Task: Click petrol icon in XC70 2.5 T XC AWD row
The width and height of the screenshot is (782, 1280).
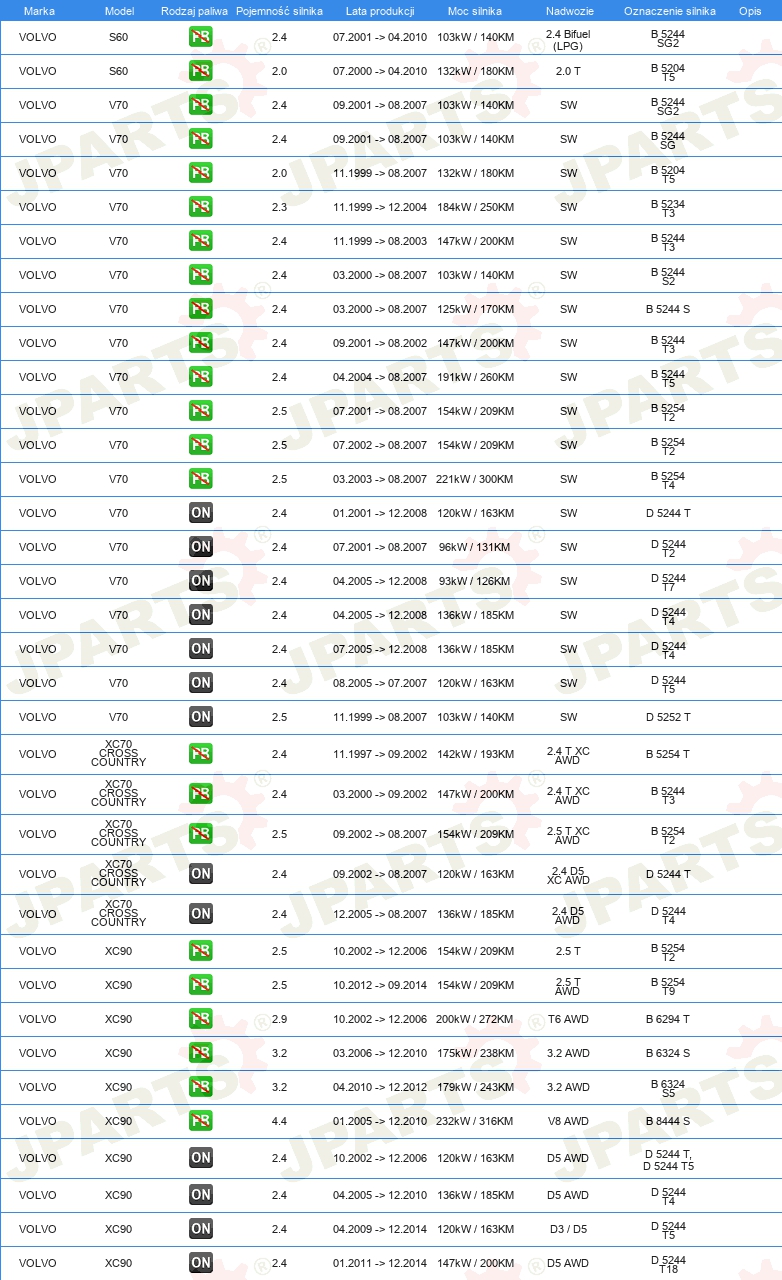Action: tap(200, 834)
